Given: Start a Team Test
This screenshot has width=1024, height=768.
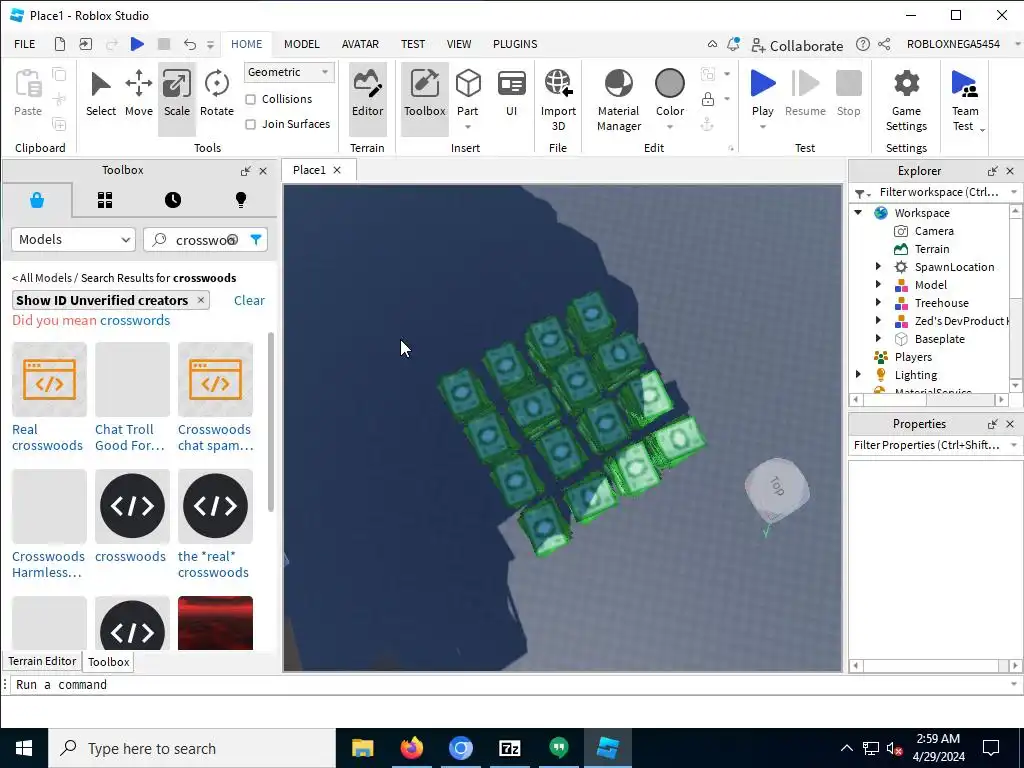Looking at the screenshot, I should click(x=965, y=99).
